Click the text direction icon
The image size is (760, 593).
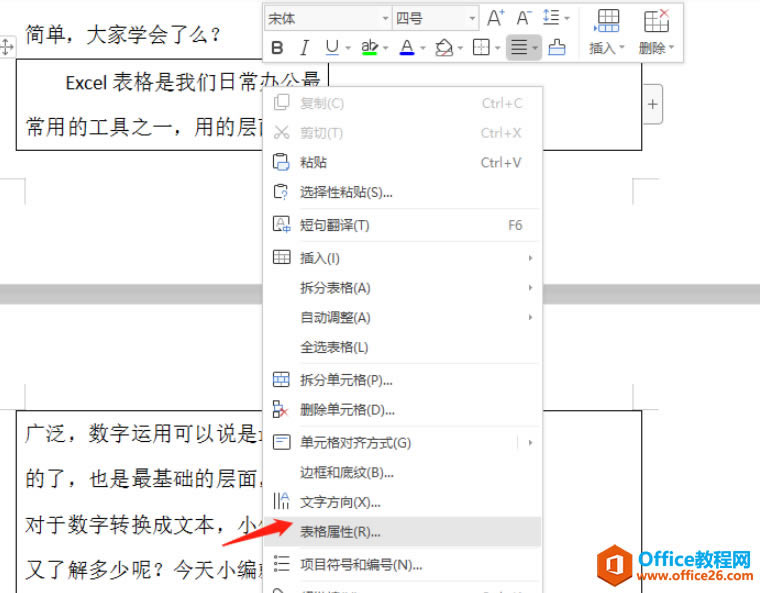(281, 501)
